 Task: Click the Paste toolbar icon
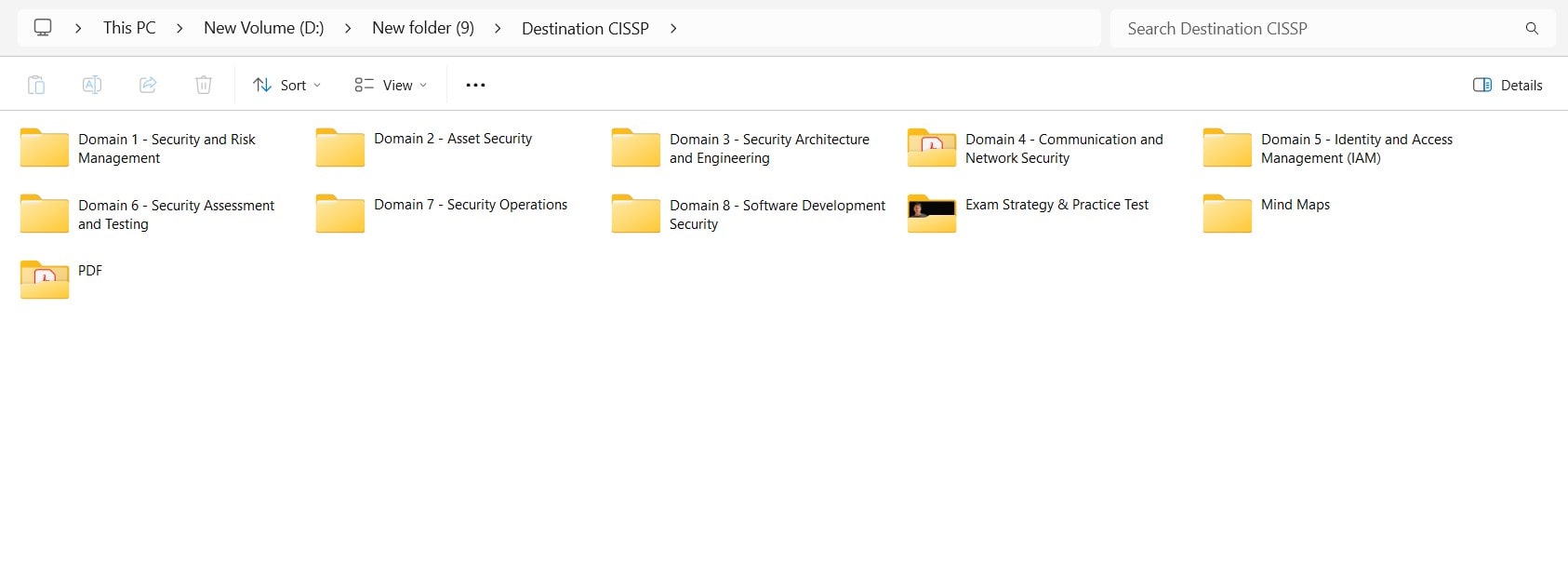[x=36, y=85]
